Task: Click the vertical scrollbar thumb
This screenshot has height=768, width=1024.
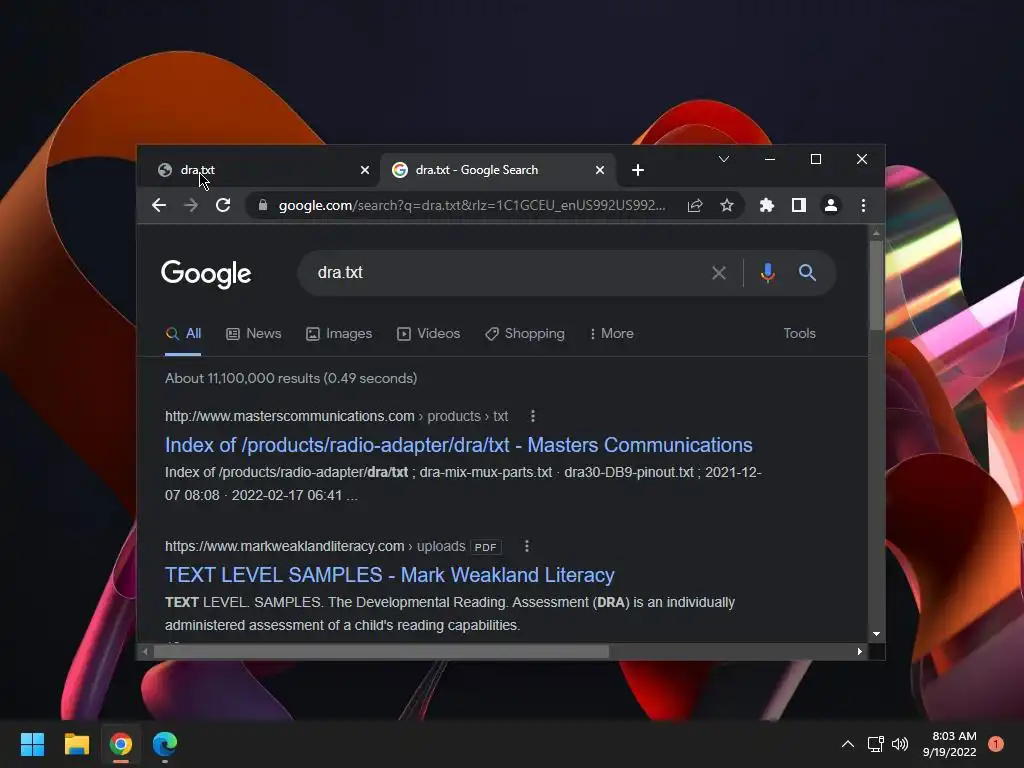Action: point(876,285)
